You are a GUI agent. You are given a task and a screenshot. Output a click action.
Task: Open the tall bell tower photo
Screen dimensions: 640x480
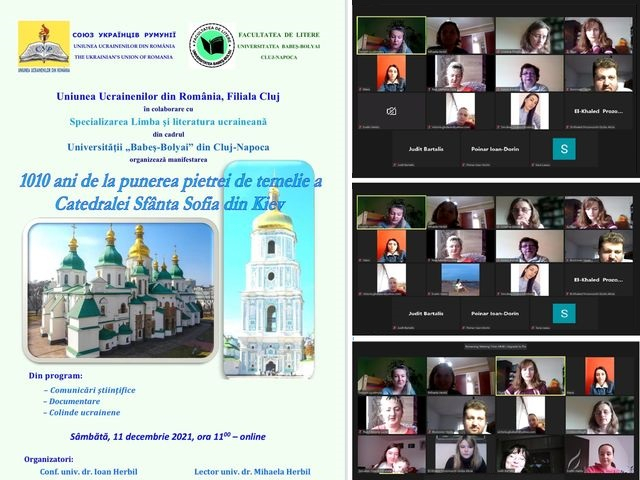coord(270,290)
